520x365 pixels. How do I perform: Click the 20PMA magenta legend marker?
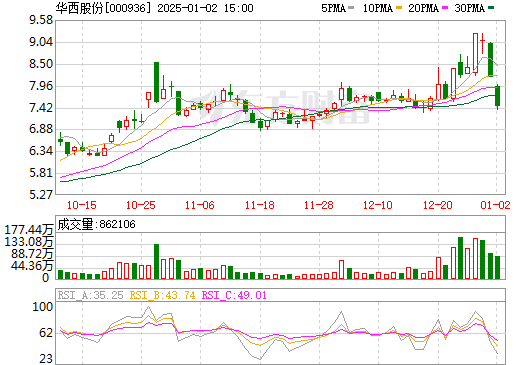(445, 8)
